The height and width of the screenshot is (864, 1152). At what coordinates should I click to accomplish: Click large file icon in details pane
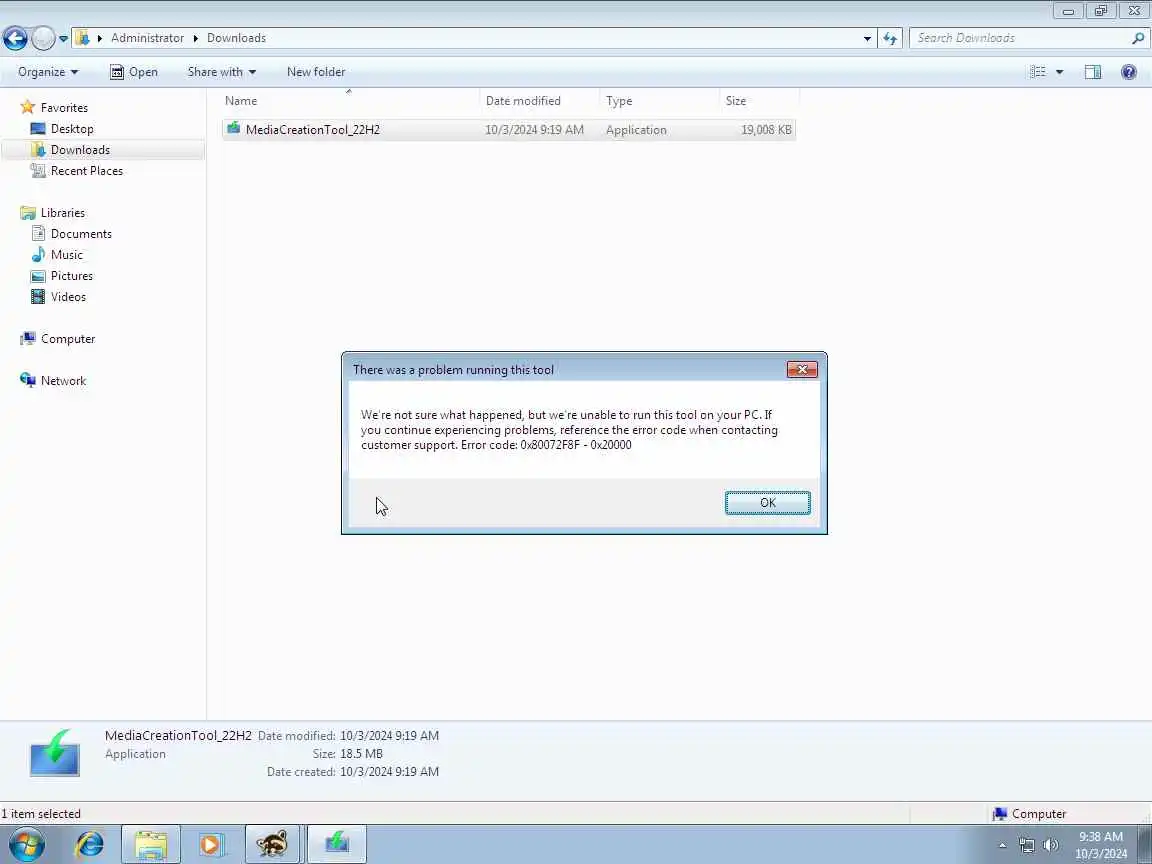point(54,753)
